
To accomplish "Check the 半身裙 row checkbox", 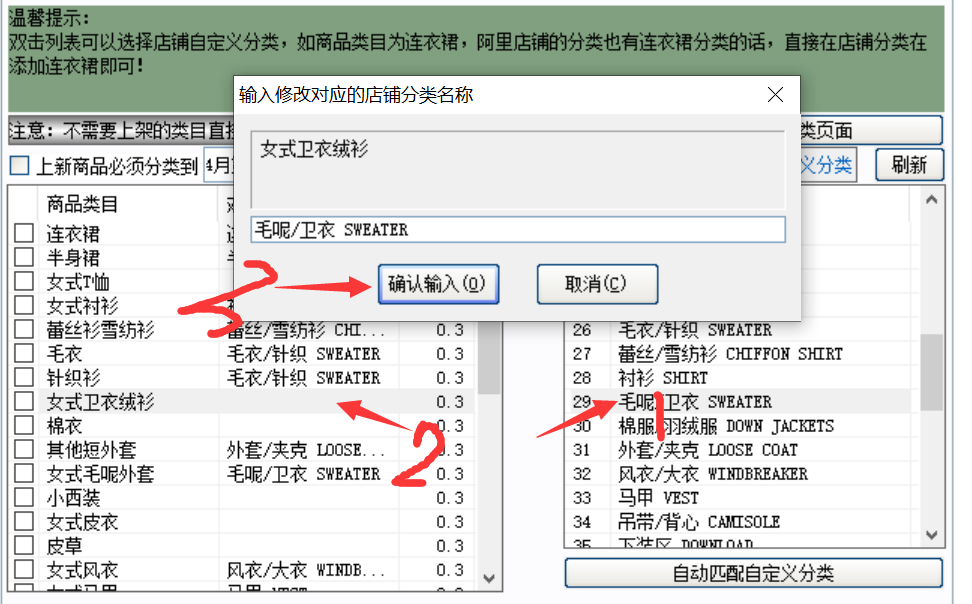I will coord(24,257).
